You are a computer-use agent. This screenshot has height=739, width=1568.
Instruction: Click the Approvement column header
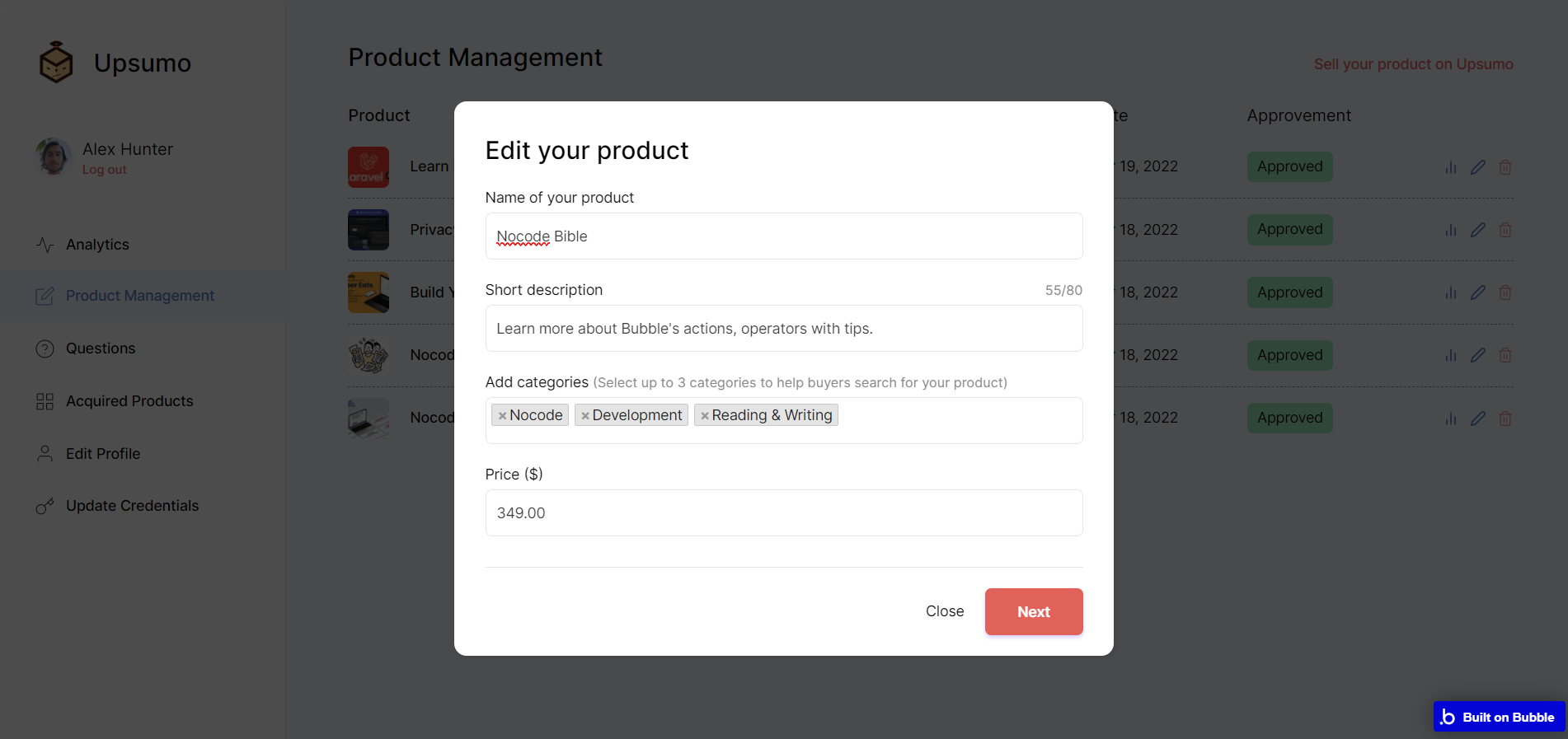1298,116
